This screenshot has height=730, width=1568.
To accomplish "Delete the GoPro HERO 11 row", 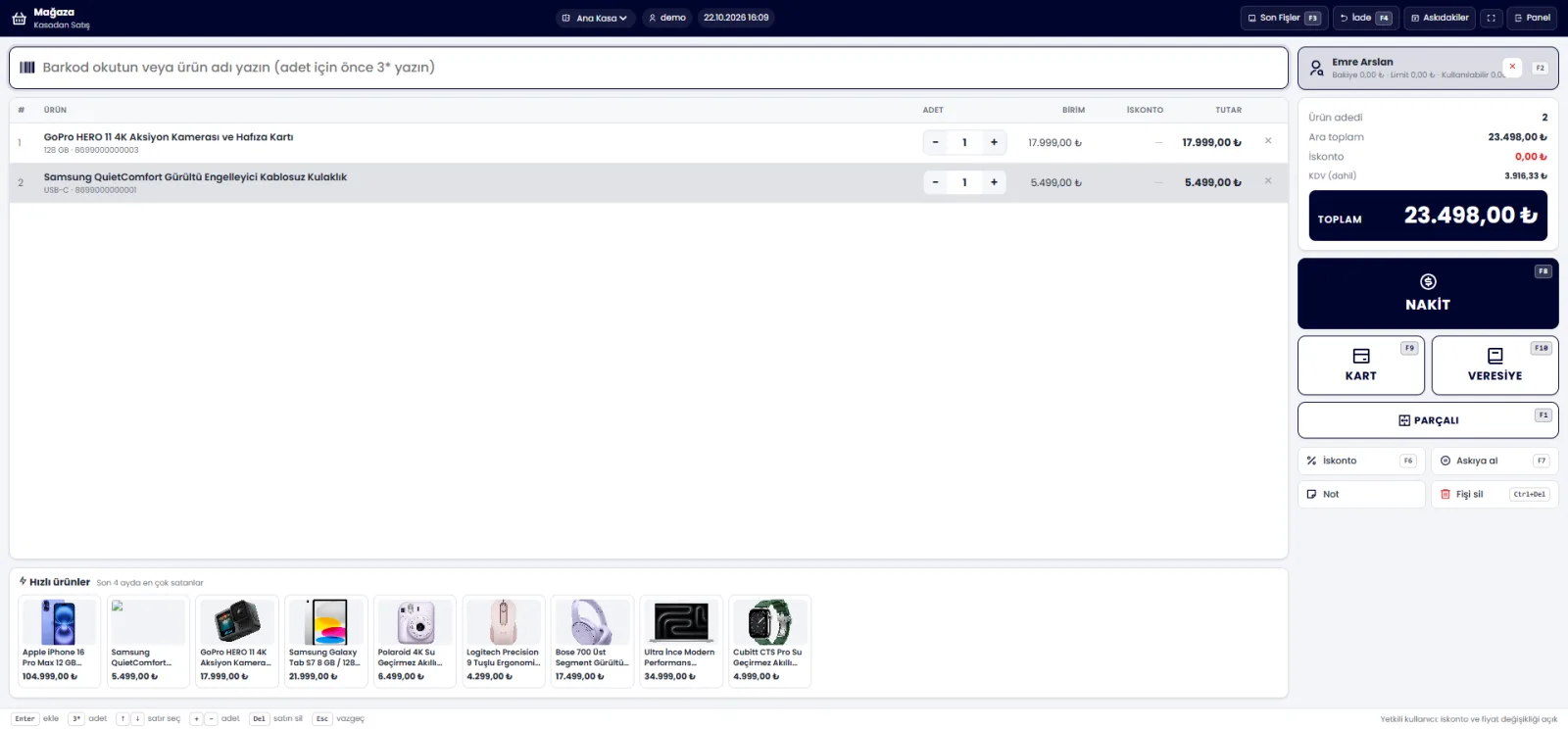I will point(1268,141).
